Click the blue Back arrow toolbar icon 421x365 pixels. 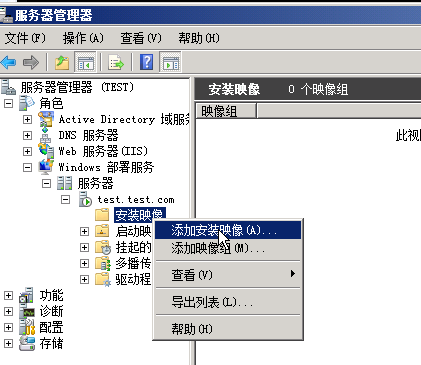(9, 62)
